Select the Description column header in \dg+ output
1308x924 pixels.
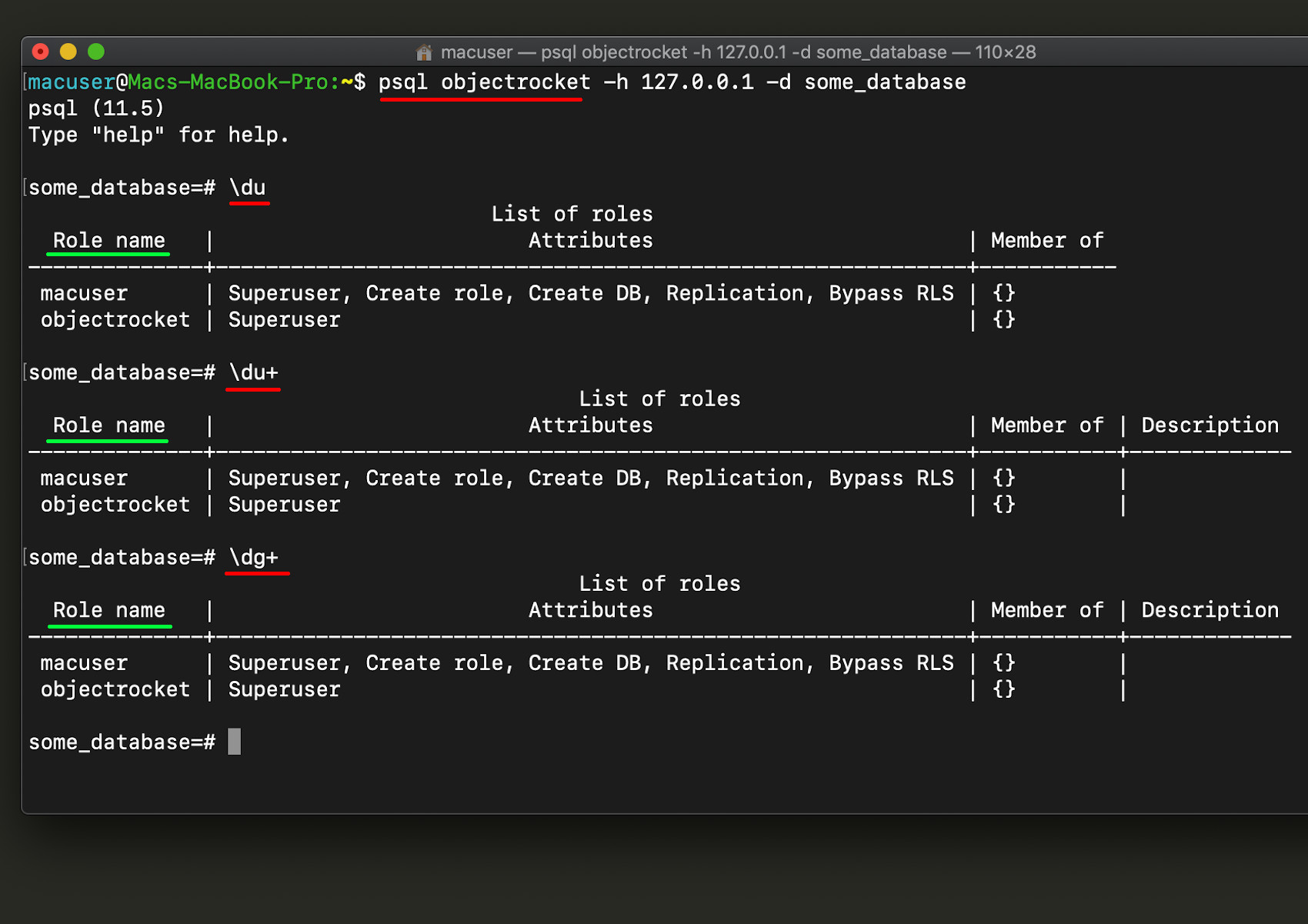tap(1210, 609)
